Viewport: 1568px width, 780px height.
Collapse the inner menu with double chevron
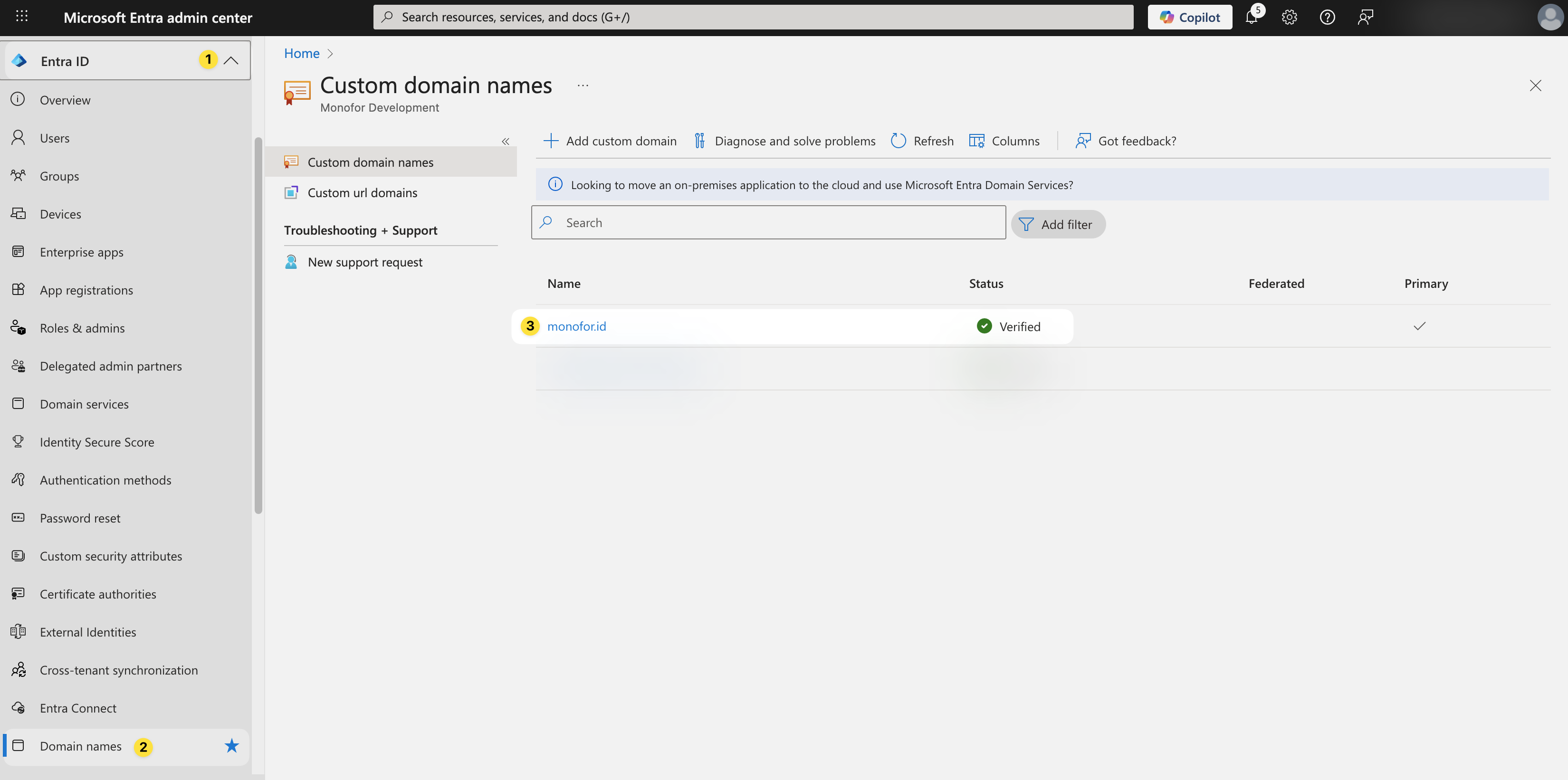[505, 141]
